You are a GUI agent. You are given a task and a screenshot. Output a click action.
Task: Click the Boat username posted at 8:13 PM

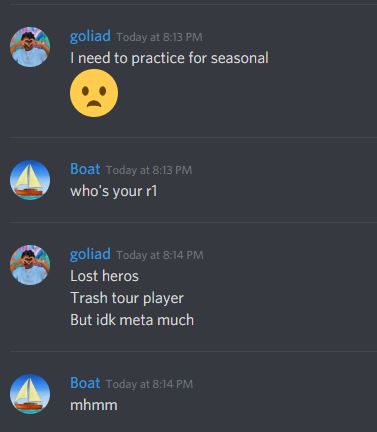click(x=85, y=169)
